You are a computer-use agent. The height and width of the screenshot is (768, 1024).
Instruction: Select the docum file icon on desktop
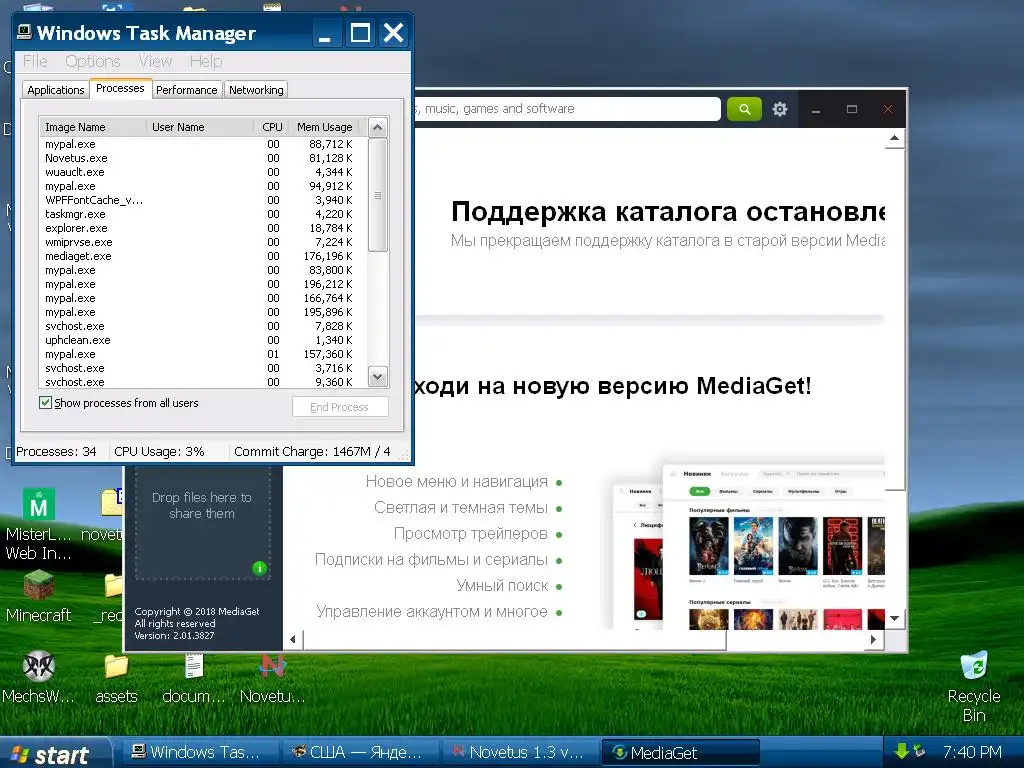click(x=194, y=678)
